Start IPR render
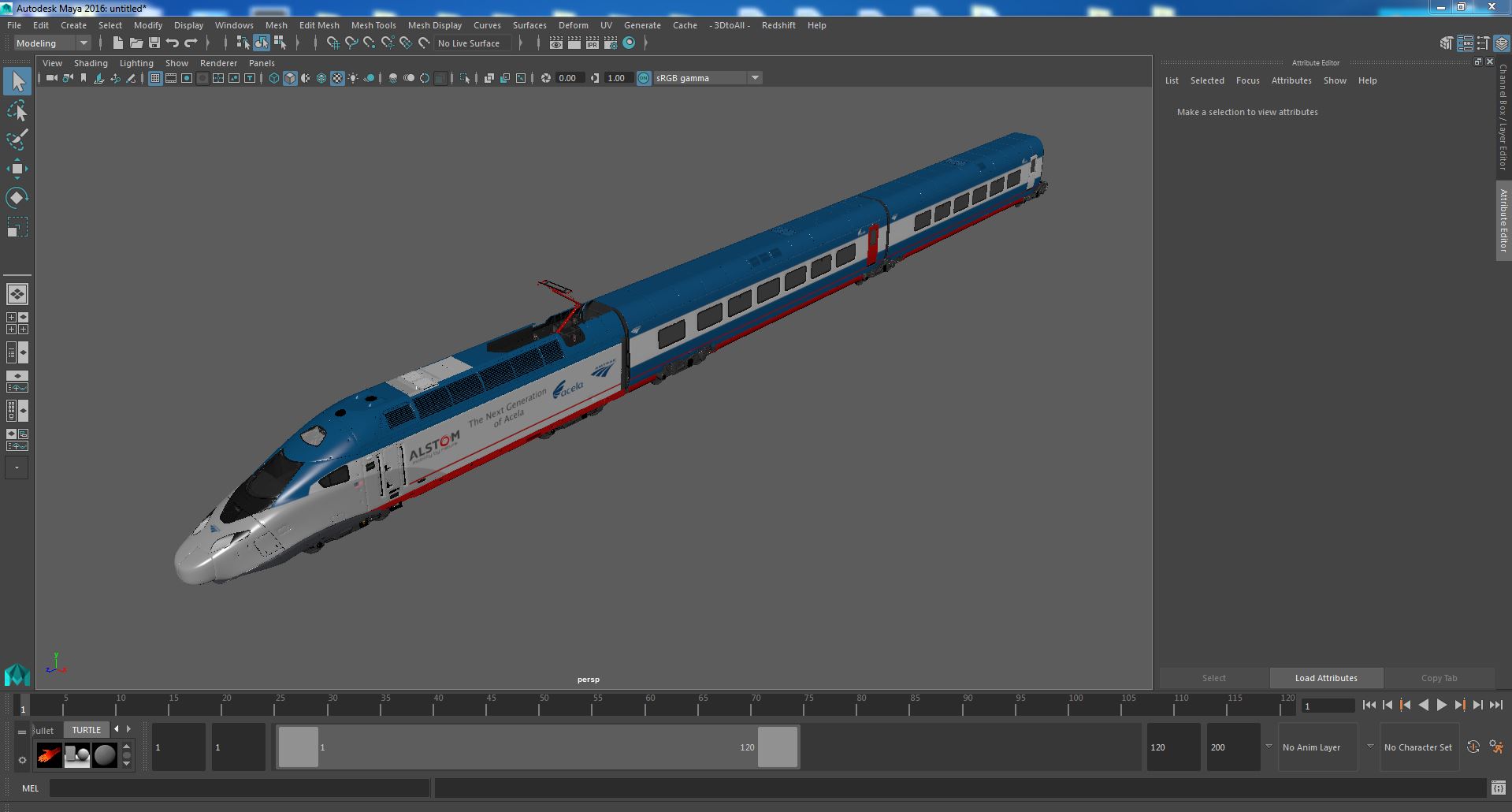This screenshot has width=1512, height=812. coord(593,43)
